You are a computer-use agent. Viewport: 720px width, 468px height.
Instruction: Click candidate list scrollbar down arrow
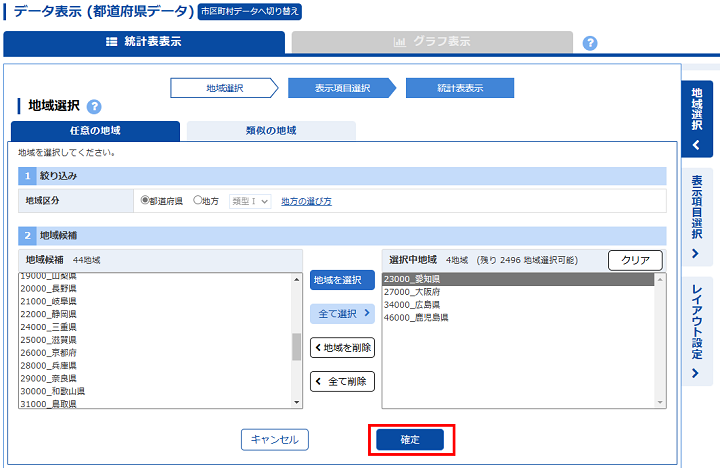[x=297, y=403]
